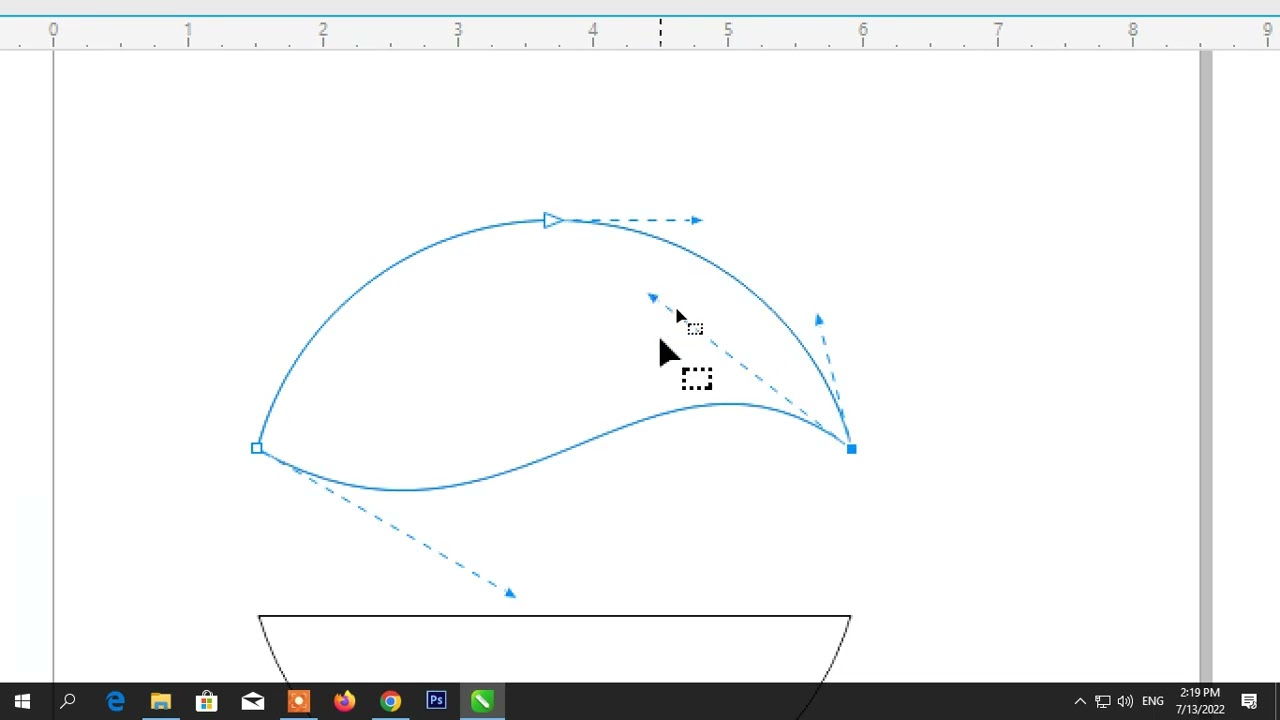1280x720 pixels.
Task: Click the control handle right of top node
Action: 697,220
